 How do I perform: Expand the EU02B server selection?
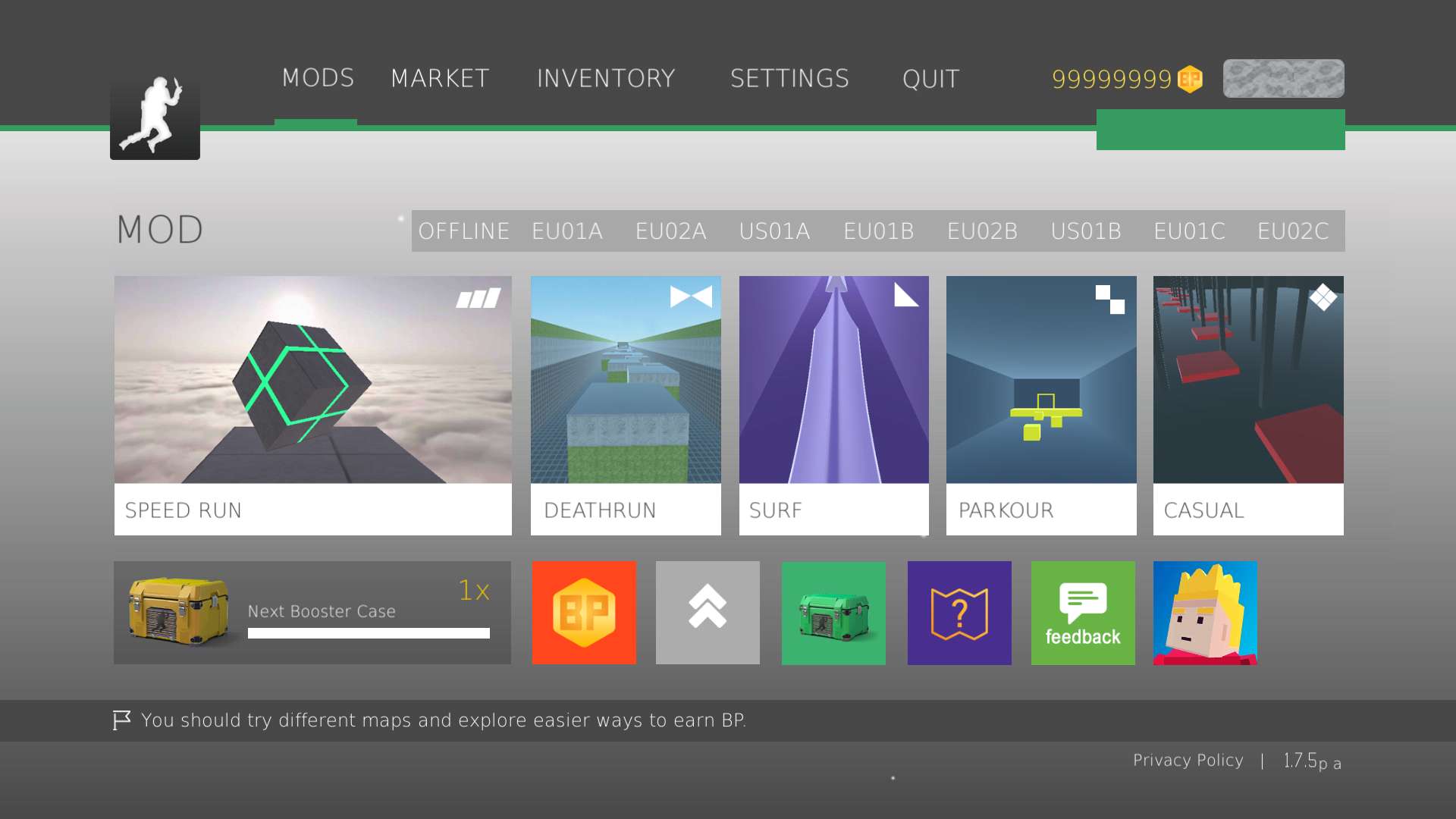point(983,230)
